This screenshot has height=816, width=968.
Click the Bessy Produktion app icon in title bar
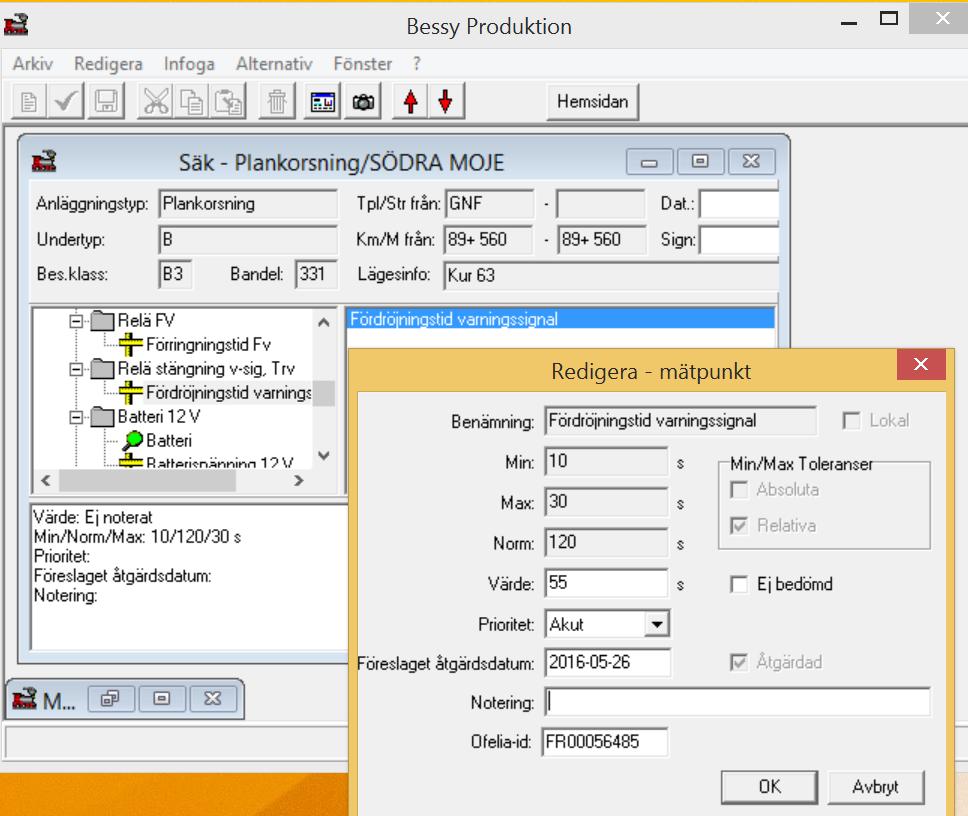[x=16, y=25]
